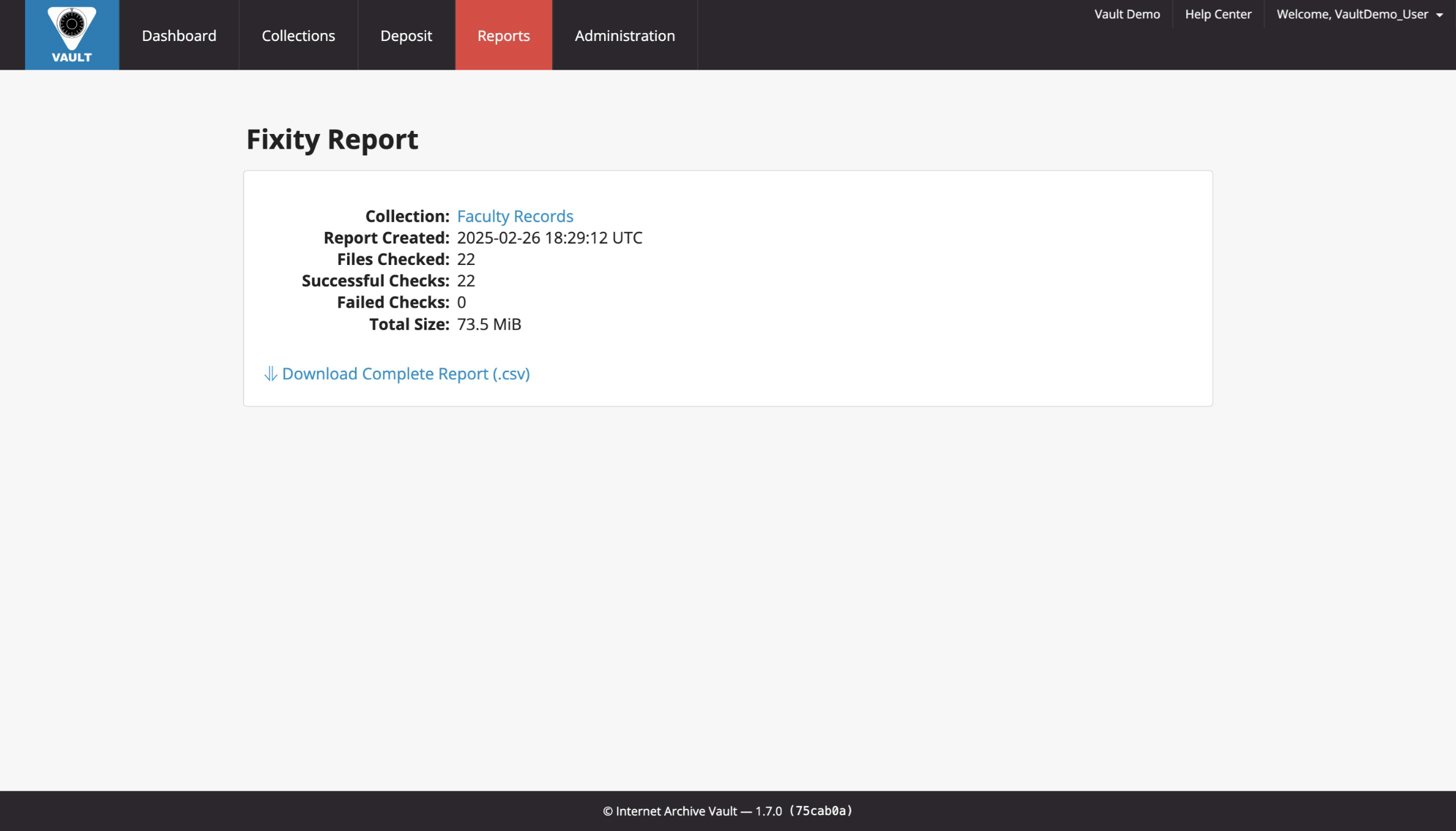The height and width of the screenshot is (831, 1456).
Task: Open the Help Center
Action: tap(1217, 13)
